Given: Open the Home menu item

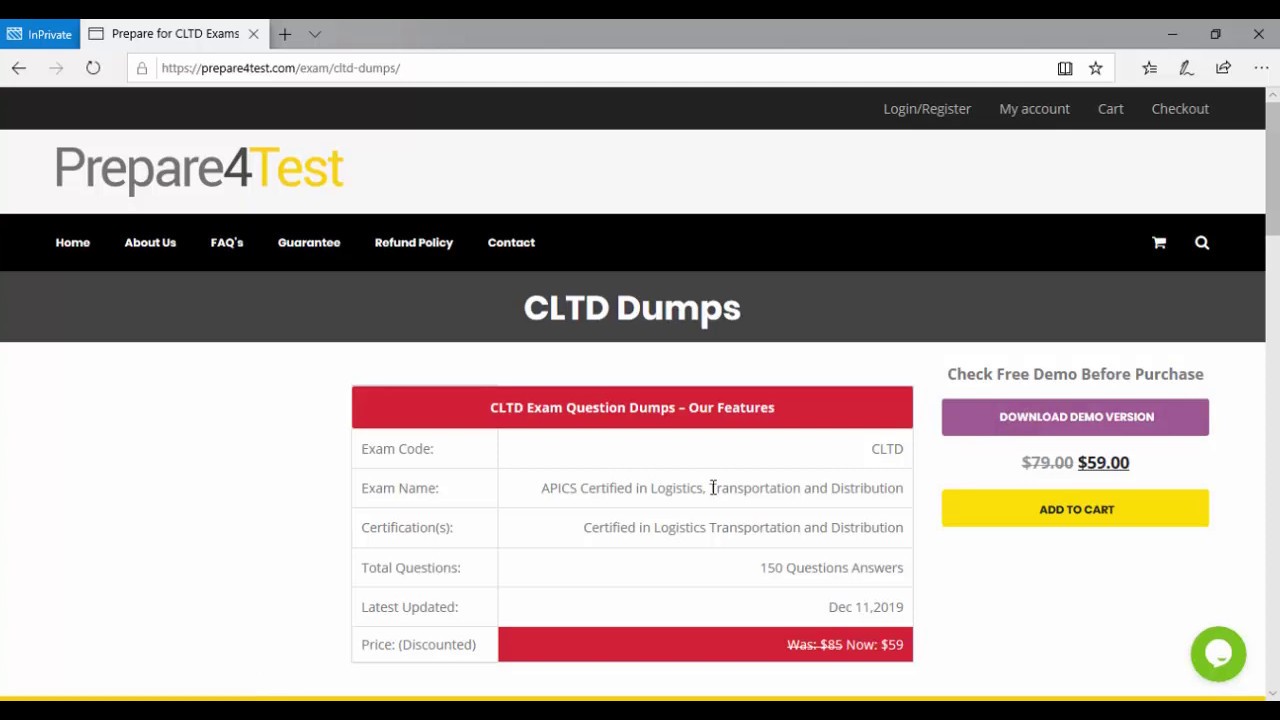Looking at the screenshot, I should point(73,243).
